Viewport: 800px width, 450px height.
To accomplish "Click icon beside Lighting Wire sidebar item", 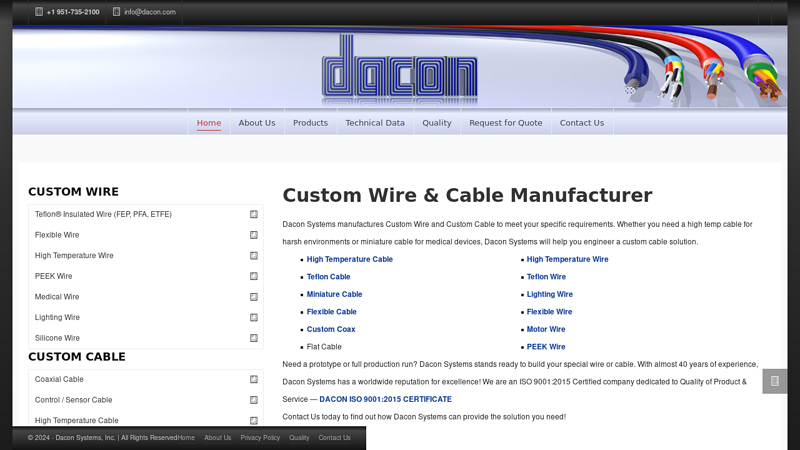I will pos(254,317).
